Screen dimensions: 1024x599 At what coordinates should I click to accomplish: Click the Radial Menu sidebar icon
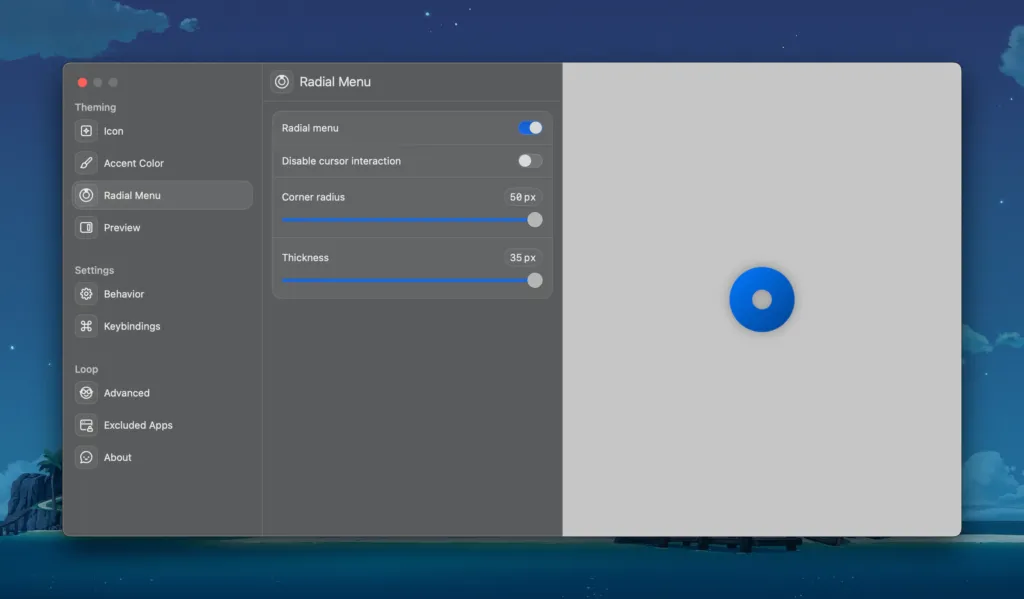click(x=86, y=195)
